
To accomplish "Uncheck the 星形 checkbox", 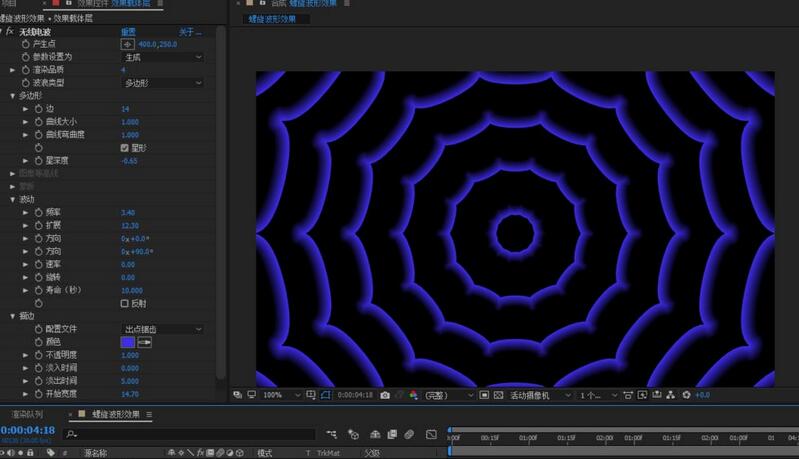I will [x=125, y=148].
